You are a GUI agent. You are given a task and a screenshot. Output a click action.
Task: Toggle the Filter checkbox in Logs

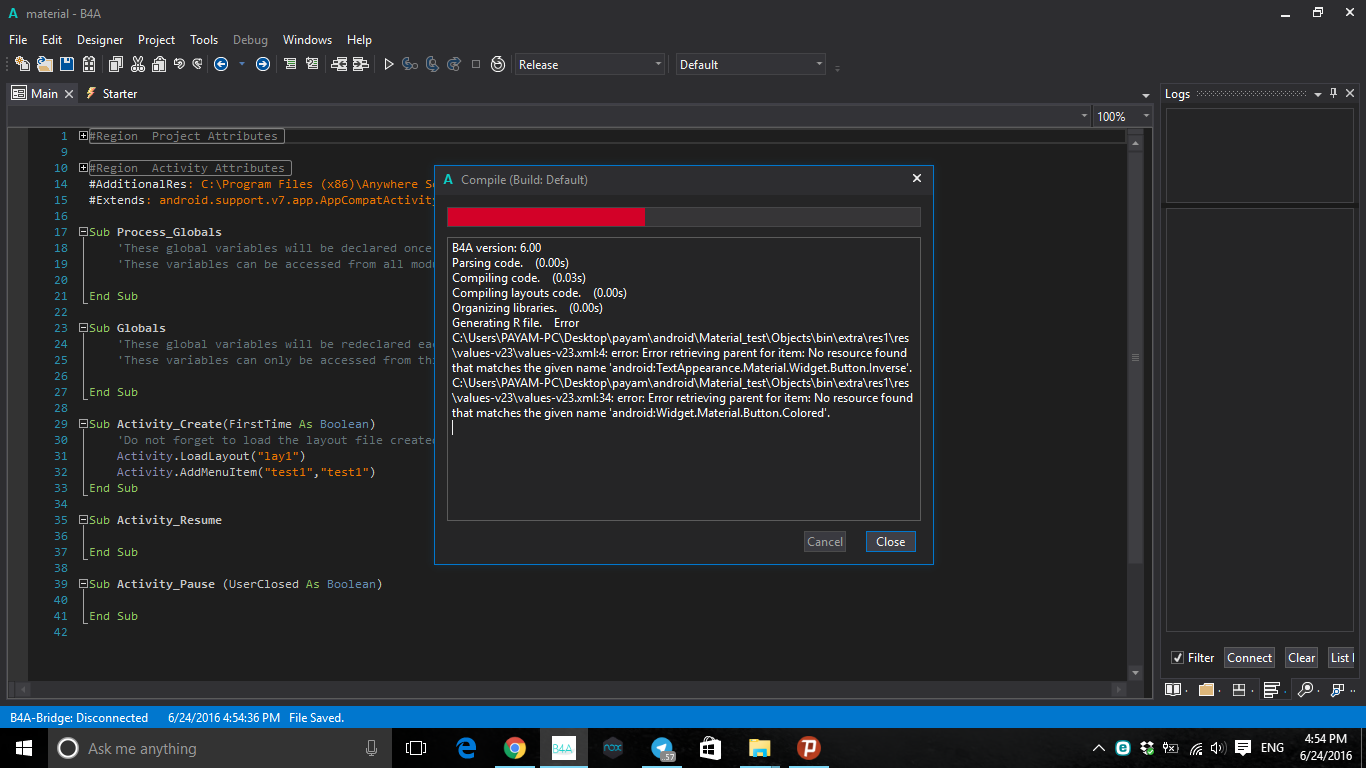pyautogui.click(x=1177, y=657)
